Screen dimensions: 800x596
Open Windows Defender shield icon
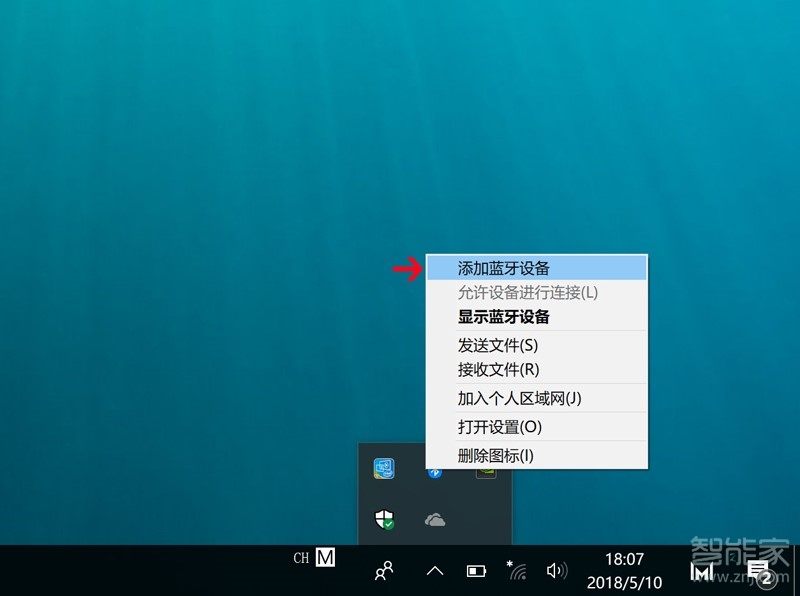coord(385,520)
